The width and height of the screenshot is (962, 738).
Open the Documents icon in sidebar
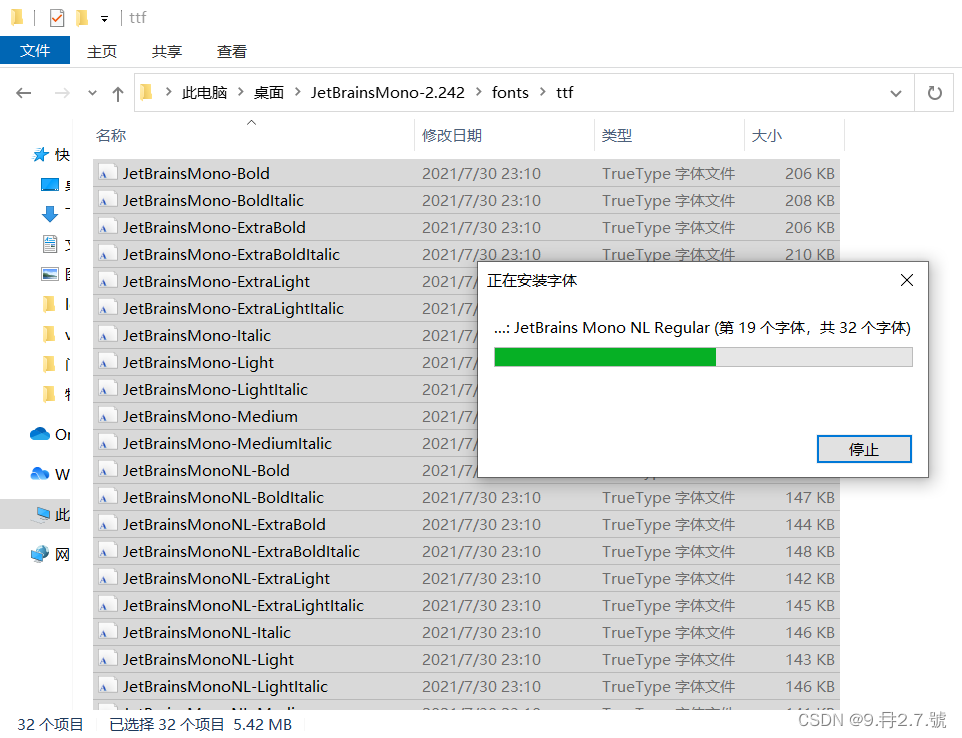click(x=50, y=244)
